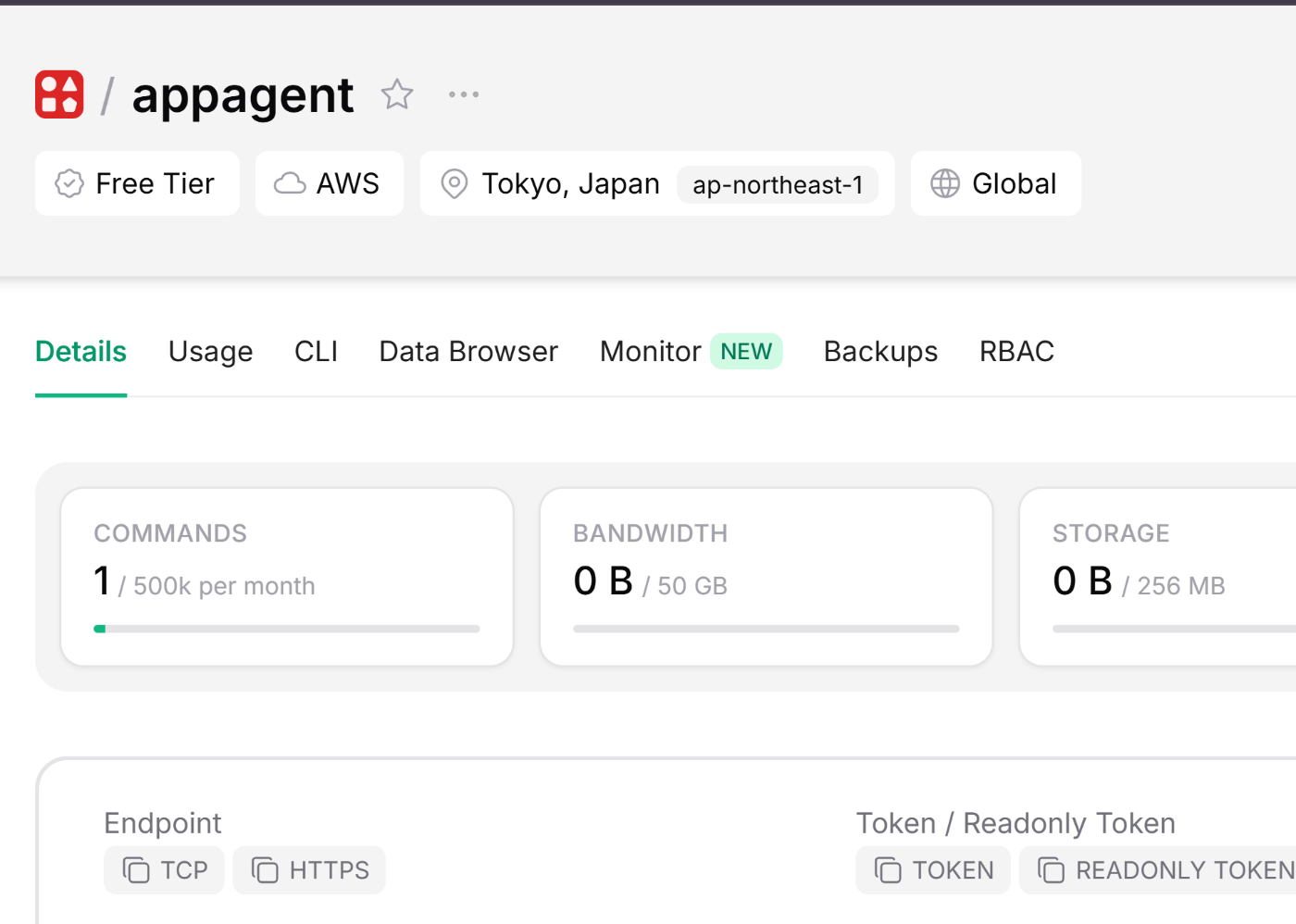Click the copy icon on READONLY TOKEN
The image size is (1296, 924).
(x=1051, y=870)
